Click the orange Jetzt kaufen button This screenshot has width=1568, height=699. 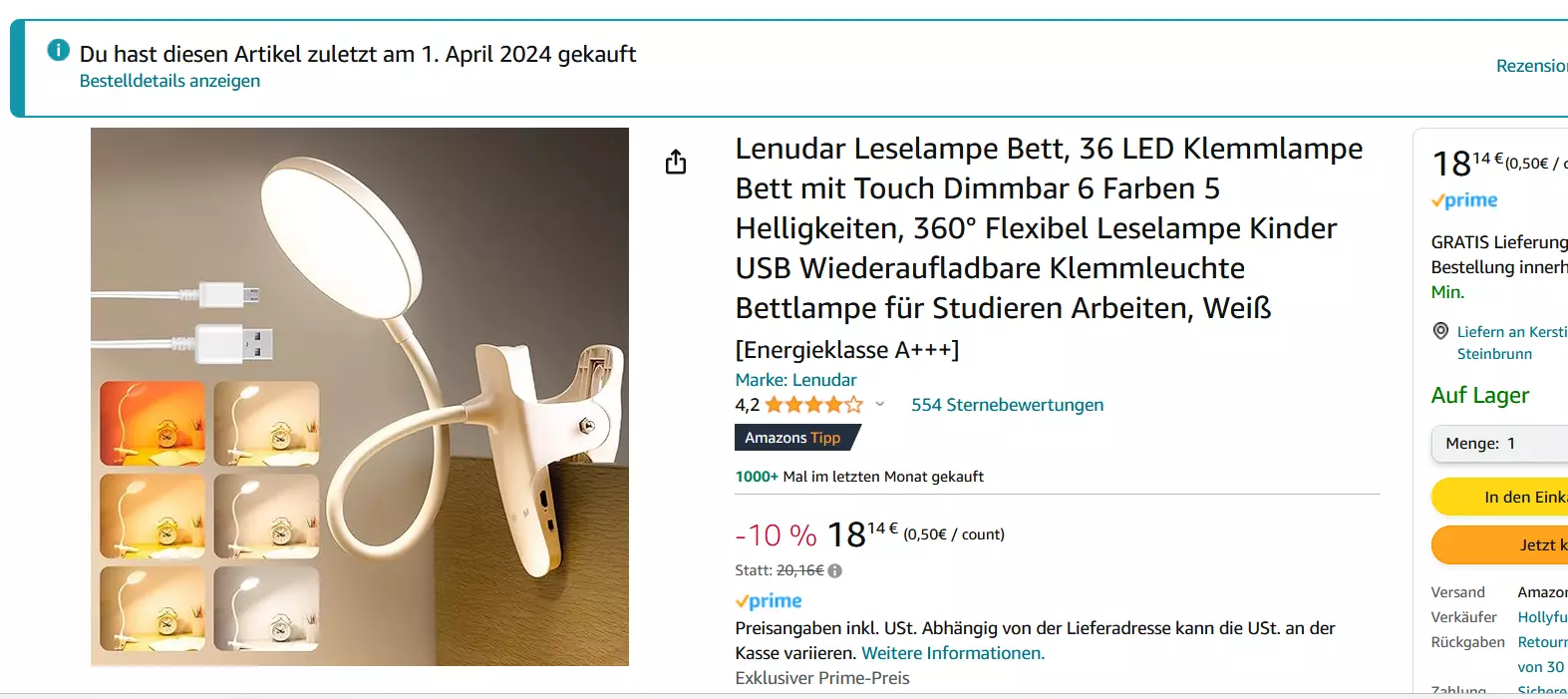coord(1499,544)
